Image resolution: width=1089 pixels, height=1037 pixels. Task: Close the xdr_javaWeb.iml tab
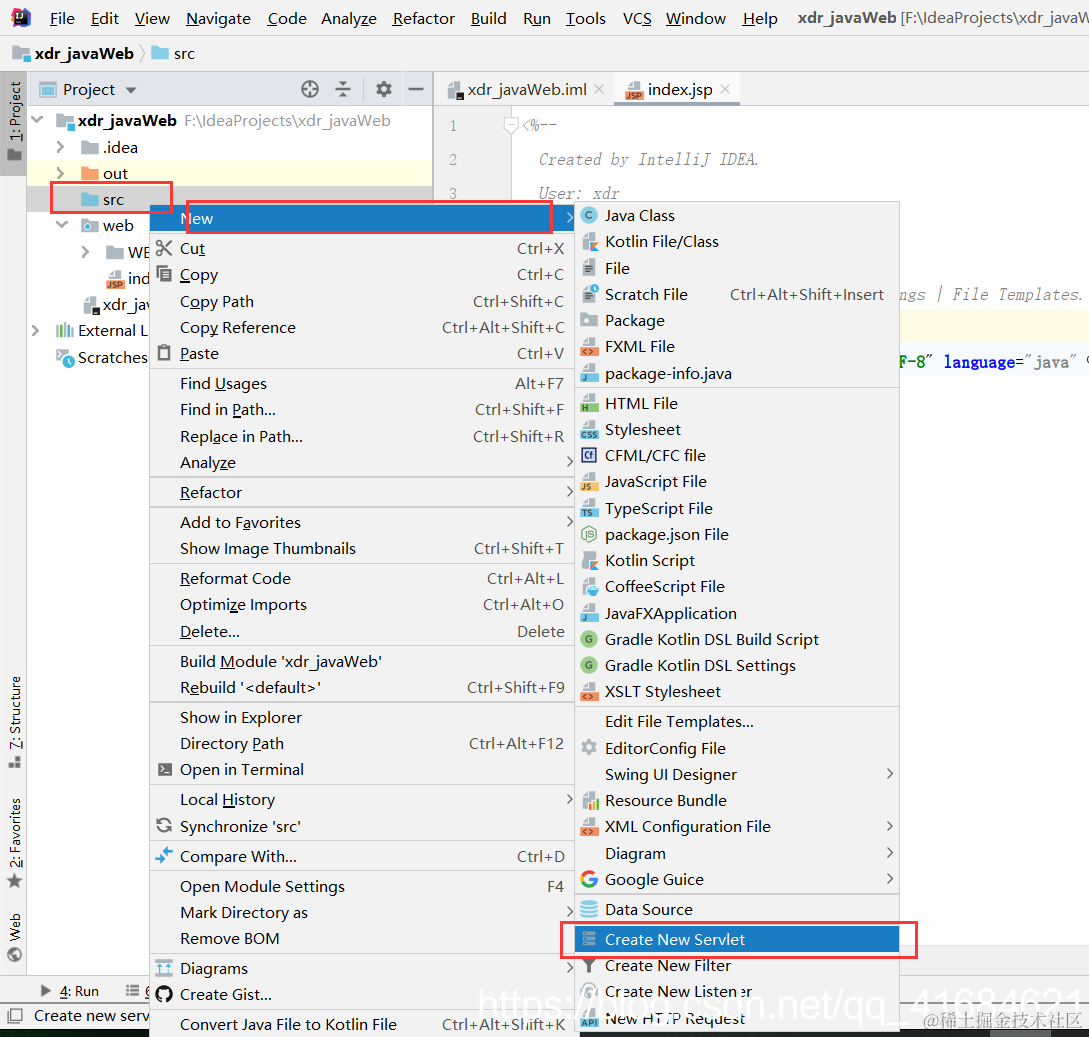[x=599, y=89]
